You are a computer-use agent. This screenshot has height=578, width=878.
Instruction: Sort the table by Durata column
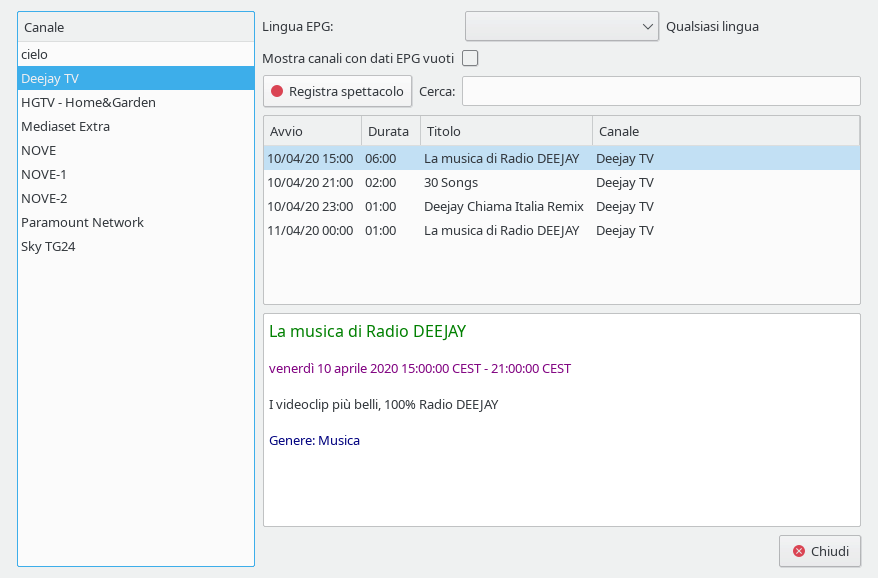pos(391,131)
